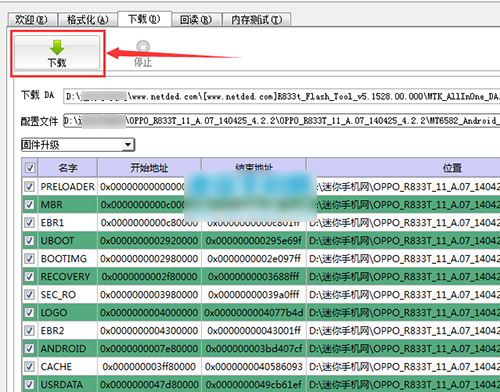Toggle the EBR2 checkbox
500x392 pixels.
pos(29,330)
